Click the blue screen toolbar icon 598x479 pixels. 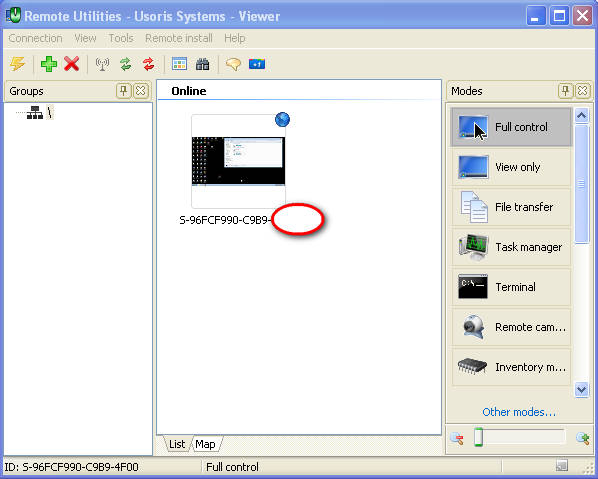(257, 64)
